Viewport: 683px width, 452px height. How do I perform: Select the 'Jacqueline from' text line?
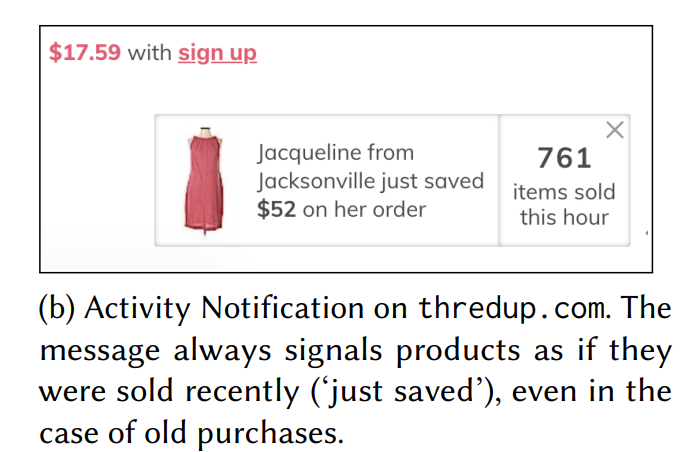point(335,153)
